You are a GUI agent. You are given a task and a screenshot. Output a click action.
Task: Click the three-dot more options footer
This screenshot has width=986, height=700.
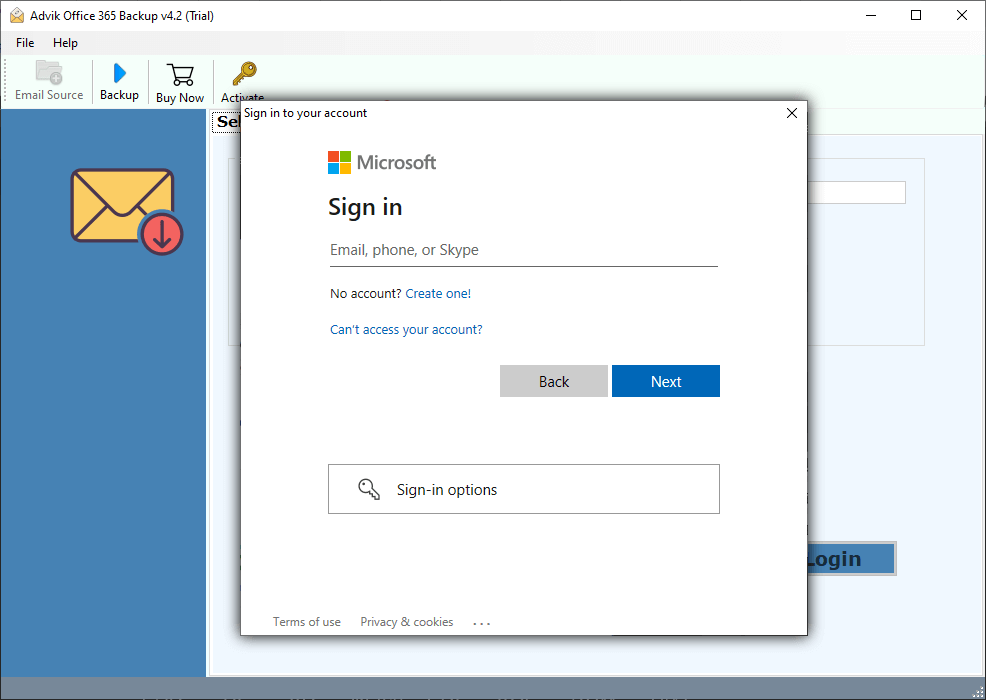pyautogui.click(x=481, y=623)
